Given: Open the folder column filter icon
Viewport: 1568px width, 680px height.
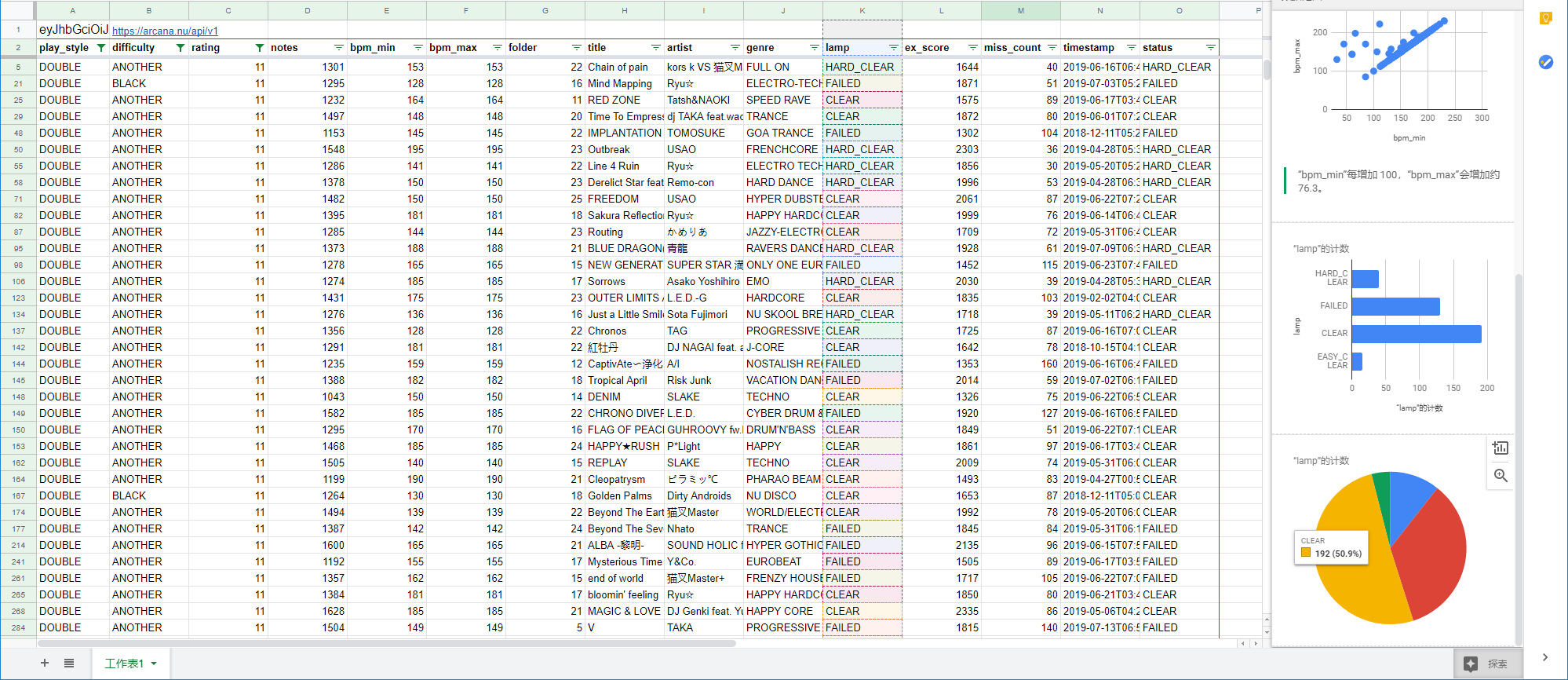Looking at the screenshot, I should [x=576, y=48].
